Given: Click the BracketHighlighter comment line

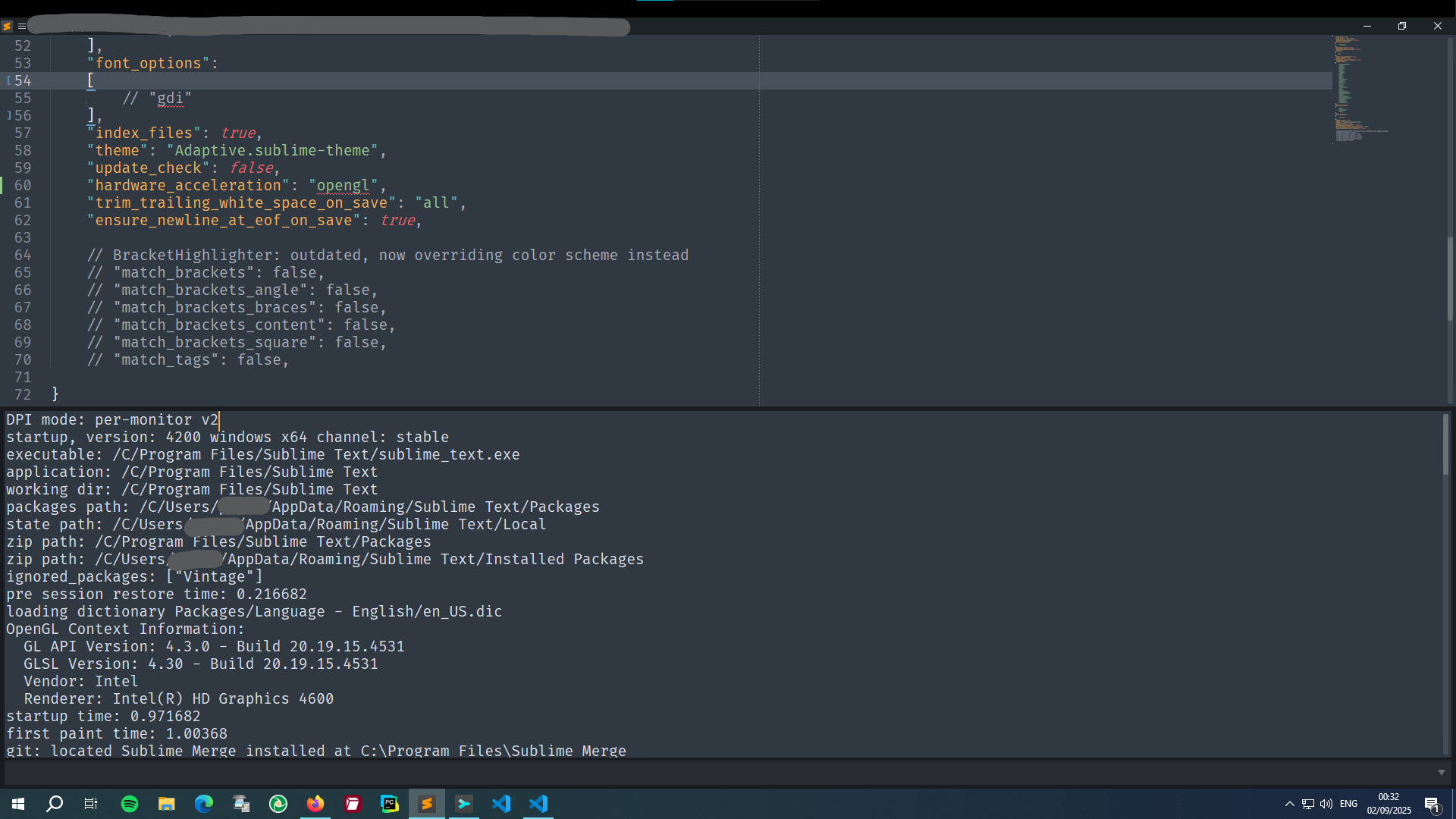Looking at the screenshot, I should click(x=388, y=256).
